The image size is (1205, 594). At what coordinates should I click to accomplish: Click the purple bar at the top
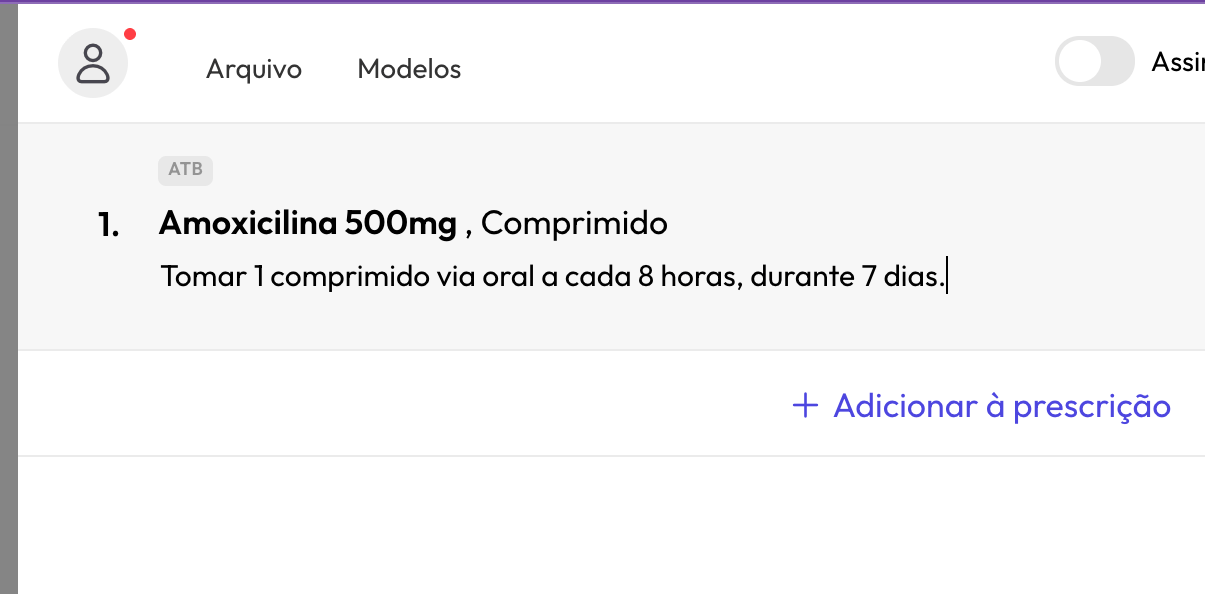point(602,4)
